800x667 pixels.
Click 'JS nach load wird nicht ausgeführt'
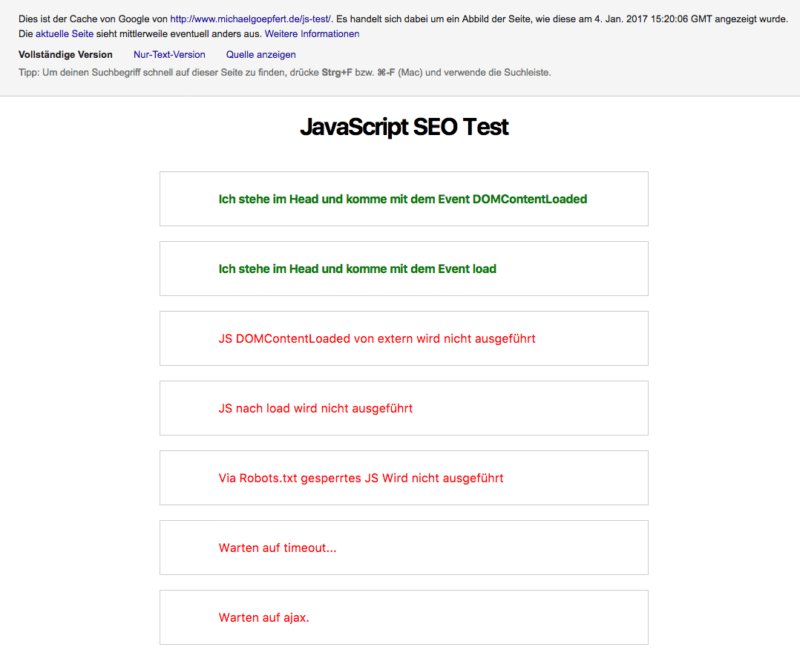(315, 408)
